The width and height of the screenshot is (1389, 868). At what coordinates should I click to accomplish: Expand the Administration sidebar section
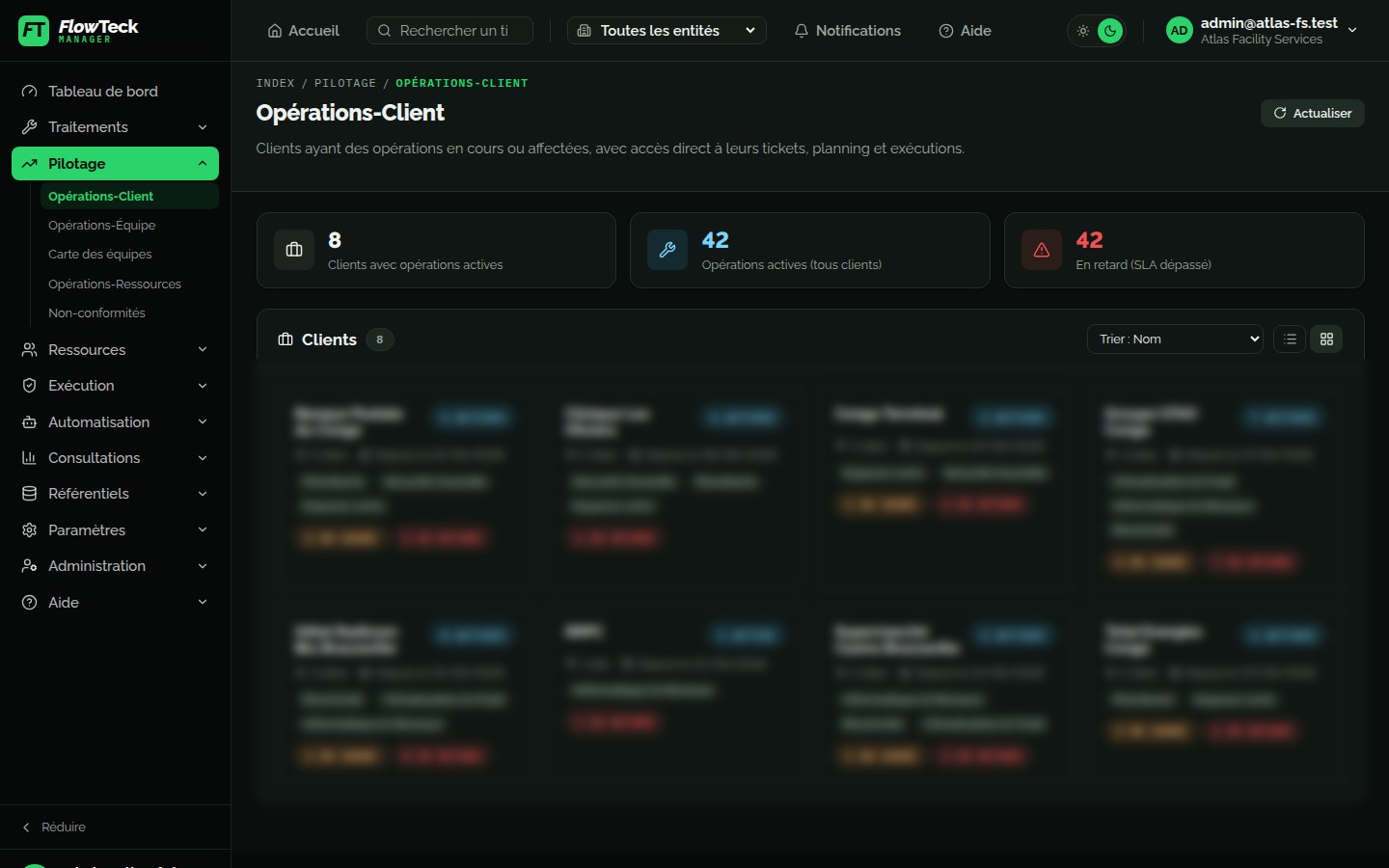115,566
